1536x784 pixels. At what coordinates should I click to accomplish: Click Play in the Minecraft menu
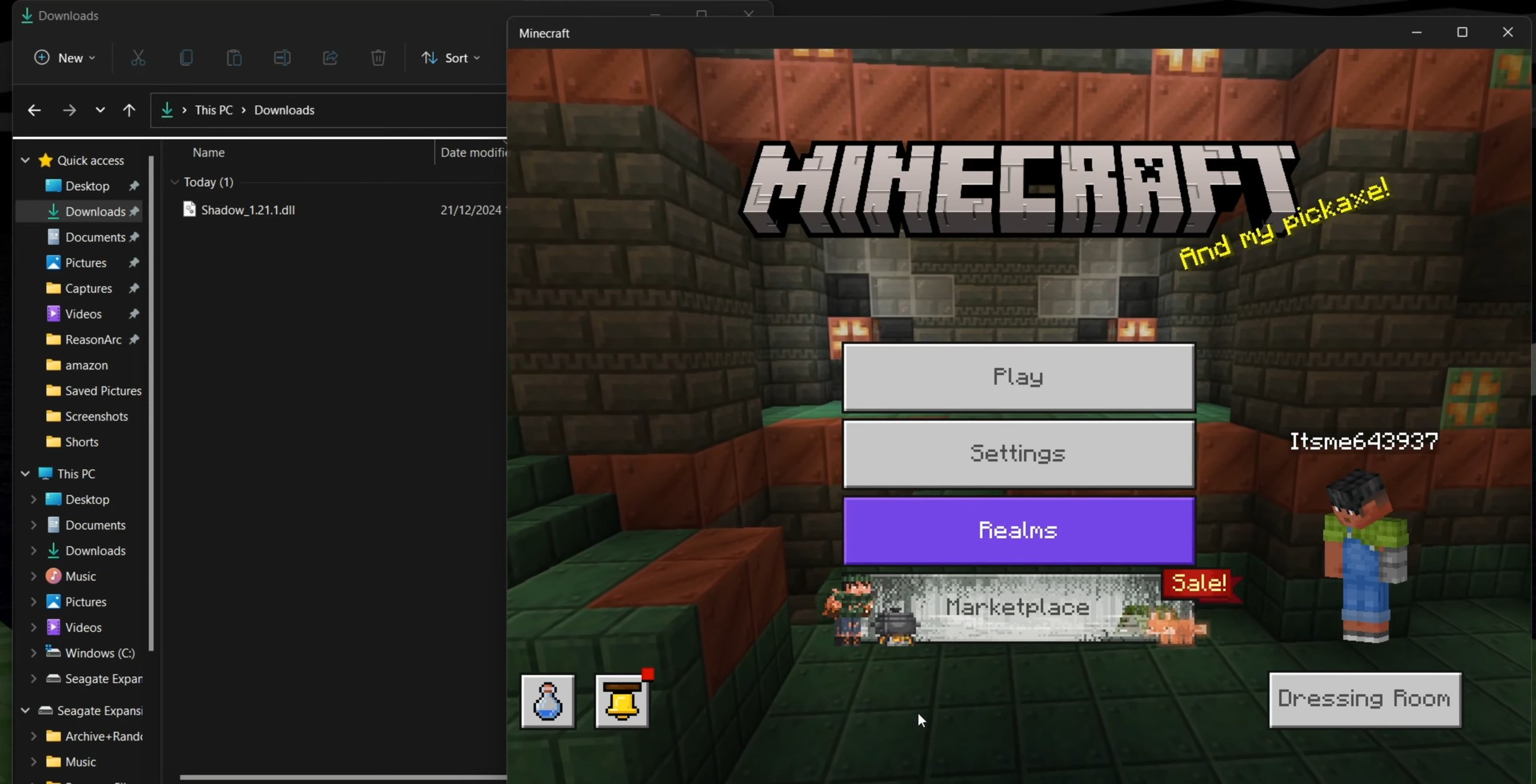click(1019, 377)
